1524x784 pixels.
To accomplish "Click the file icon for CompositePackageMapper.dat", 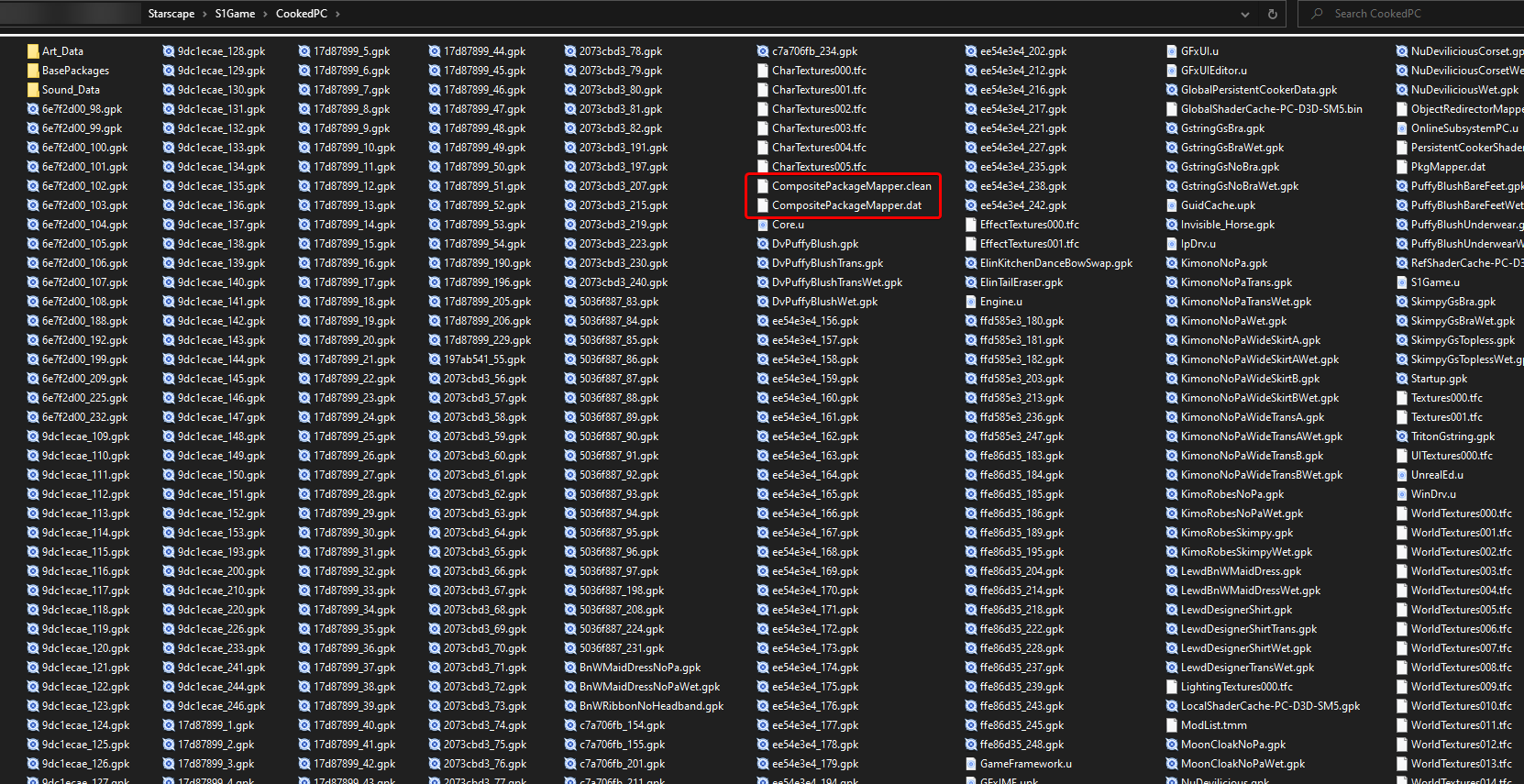I will (763, 205).
